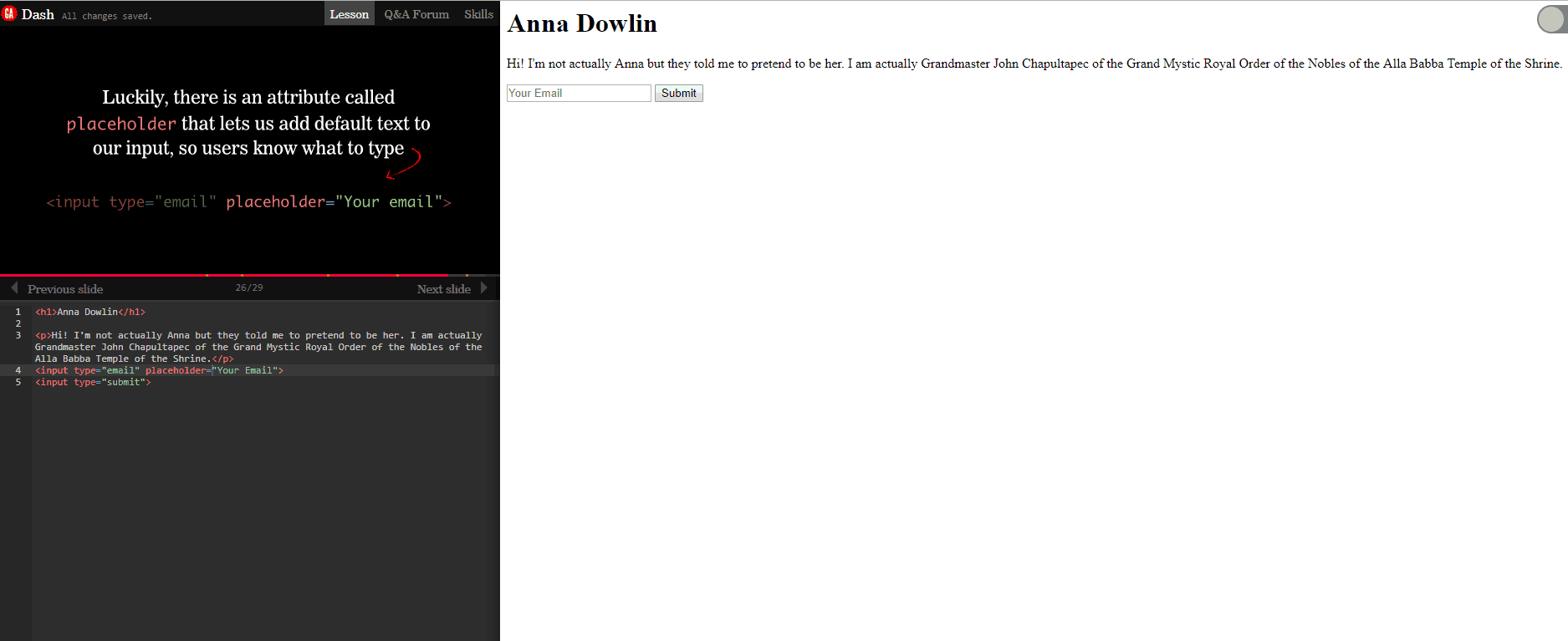Click the Submit button in the preview
1568x641 pixels.
pyautogui.click(x=679, y=93)
